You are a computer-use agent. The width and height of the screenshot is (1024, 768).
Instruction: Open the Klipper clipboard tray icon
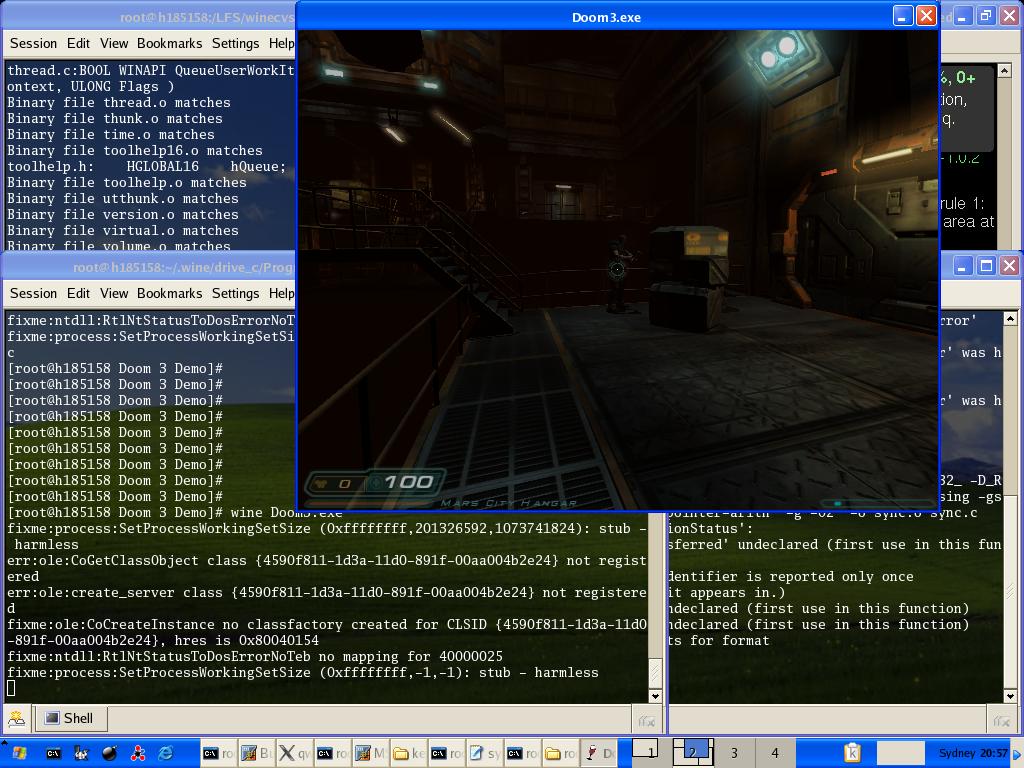pyautogui.click(x=852, y=753)
